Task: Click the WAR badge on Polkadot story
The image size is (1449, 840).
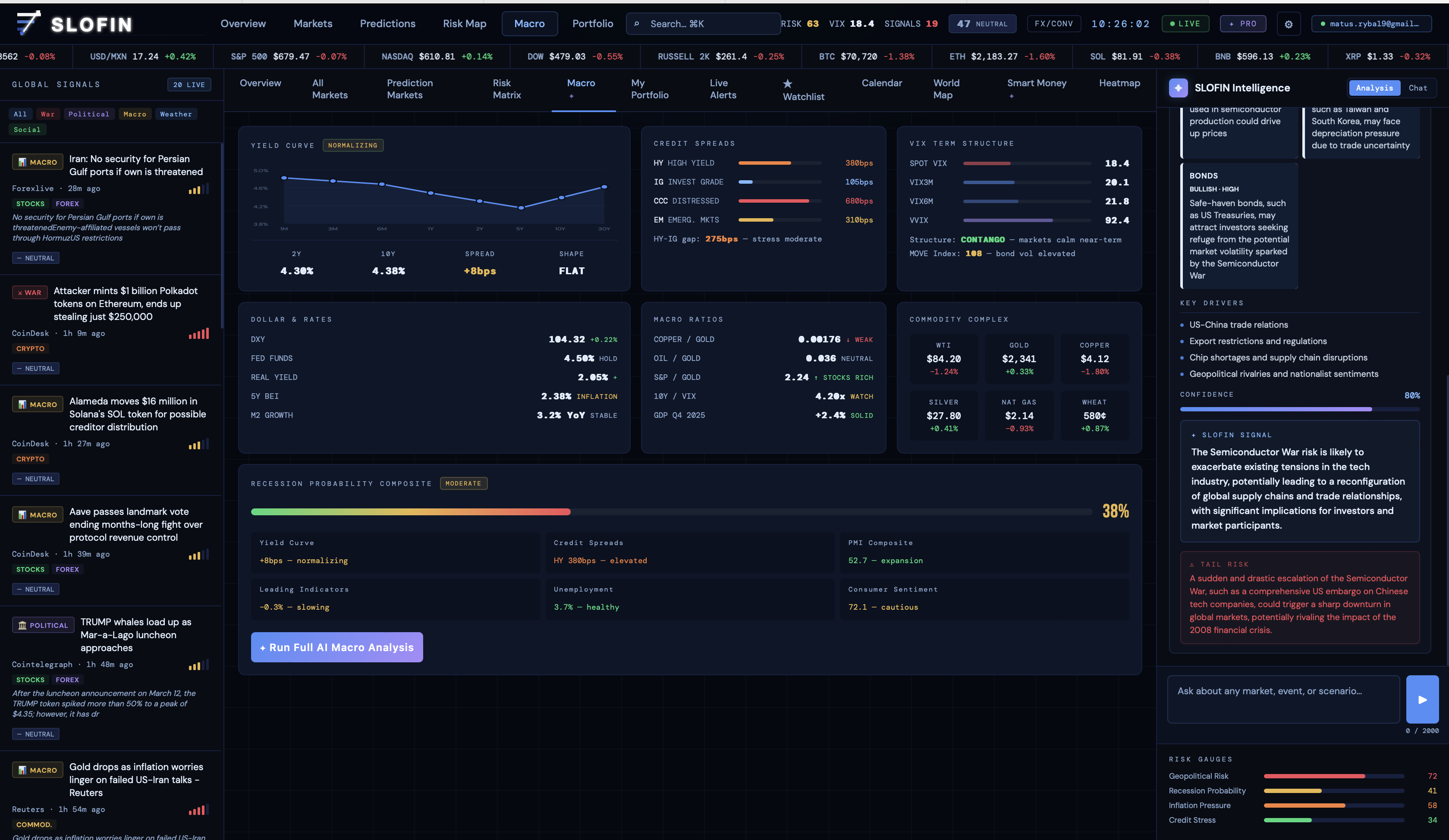Action: click(29, 292)
